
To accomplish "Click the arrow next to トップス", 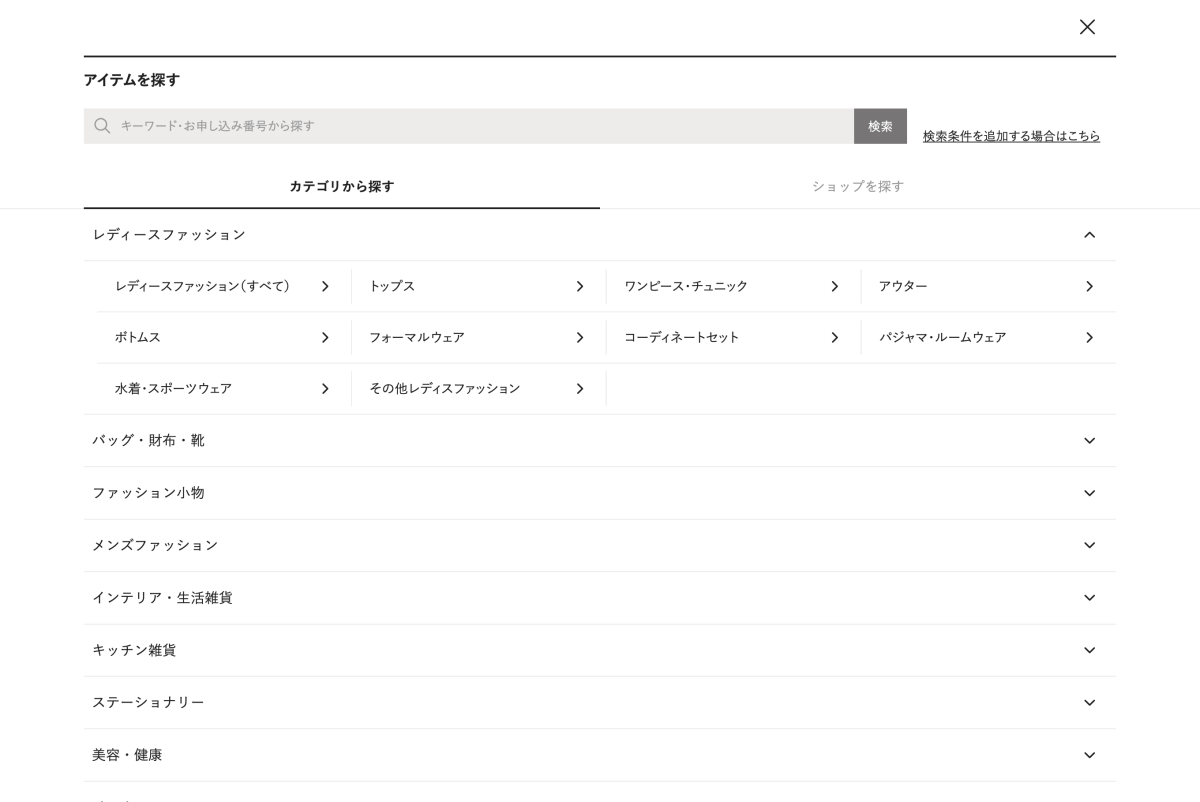I will 580,287.
